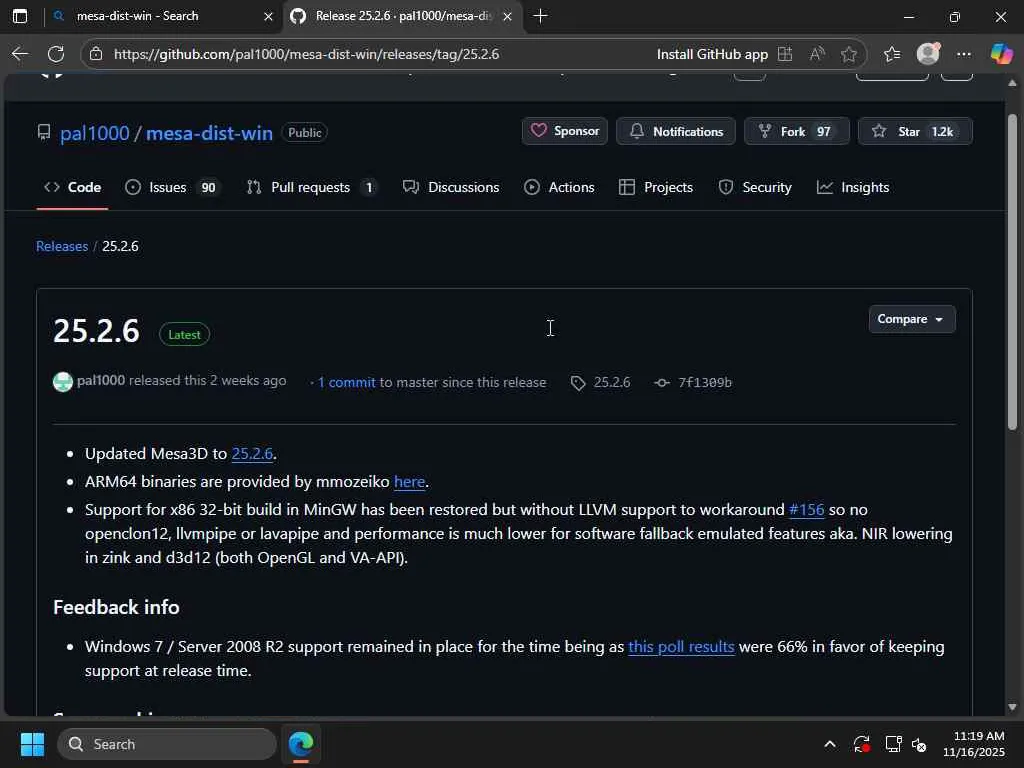1024x768 pixels.
Task: Open the 1 commit link
Action: tap(346, 383)
